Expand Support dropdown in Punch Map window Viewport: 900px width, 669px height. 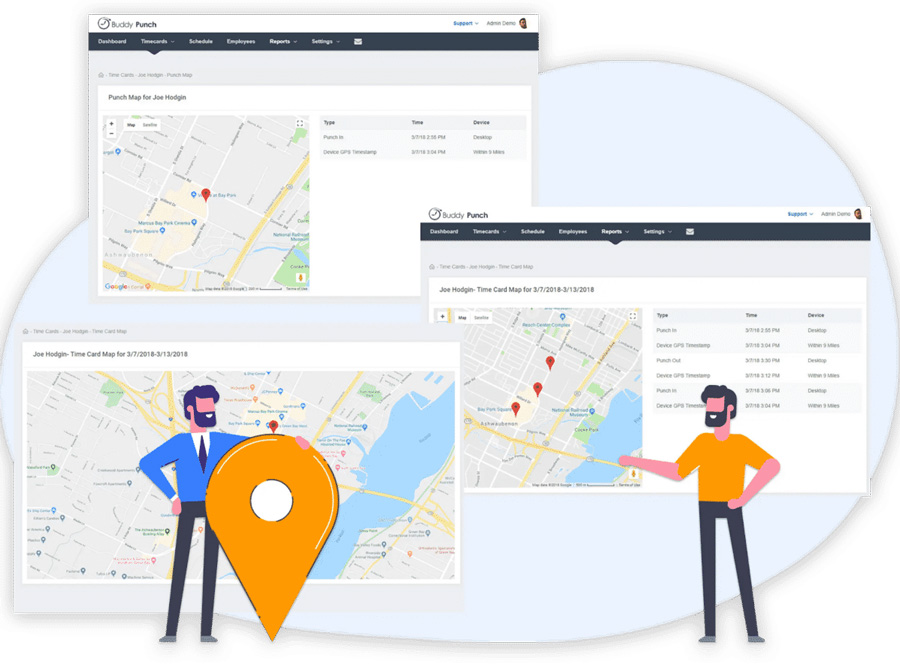click(465, 24)
